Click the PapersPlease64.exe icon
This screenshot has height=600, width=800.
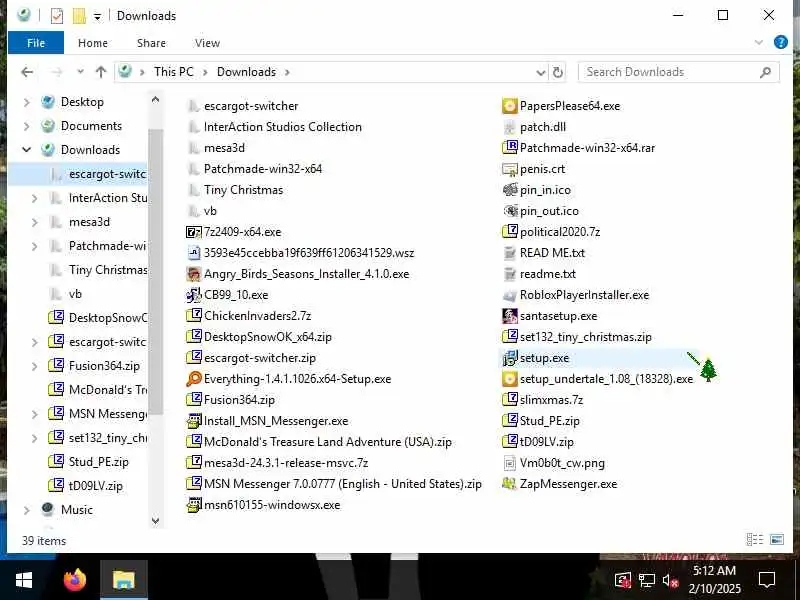pyautogui.click(x=509, y=106)
